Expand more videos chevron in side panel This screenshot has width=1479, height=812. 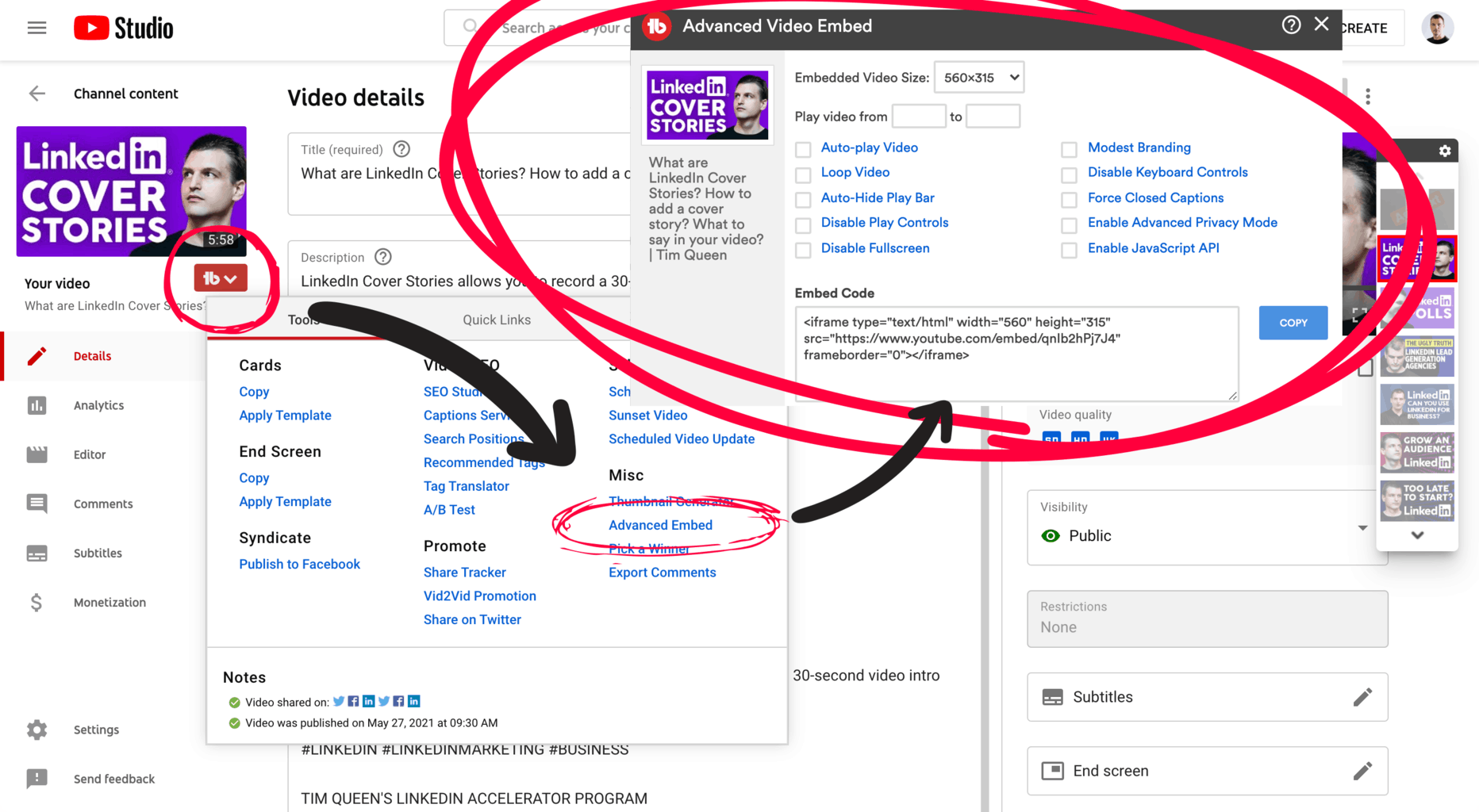pyautogui.click(x=1417, y=535)
